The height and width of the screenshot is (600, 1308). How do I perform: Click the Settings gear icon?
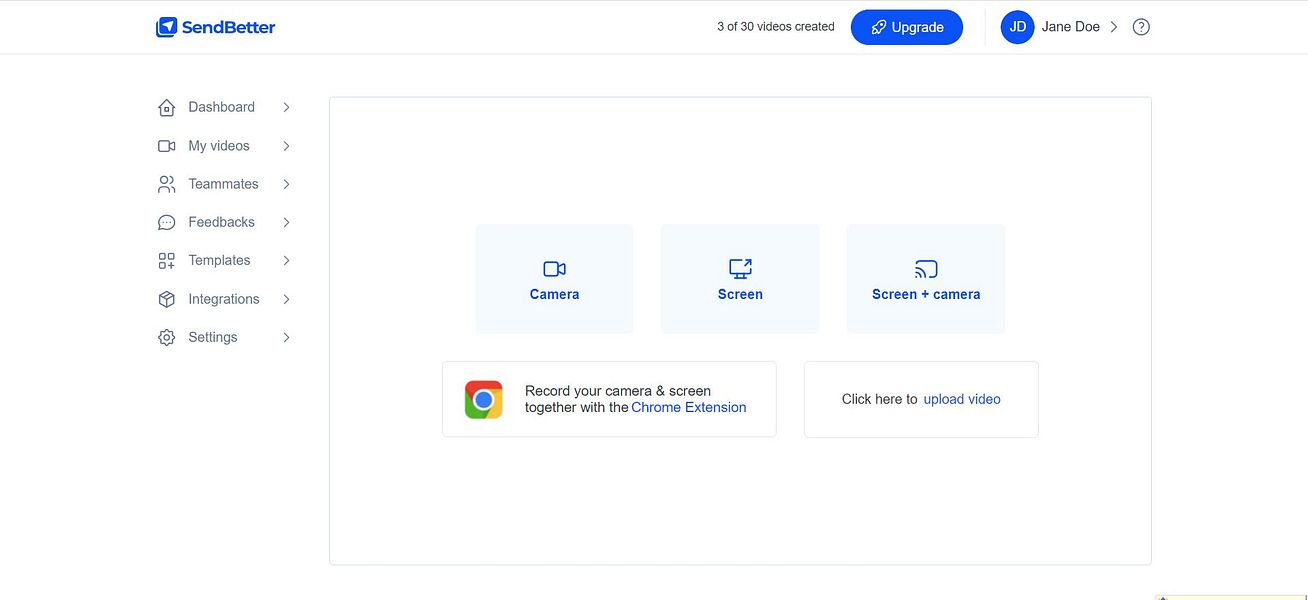167,337
